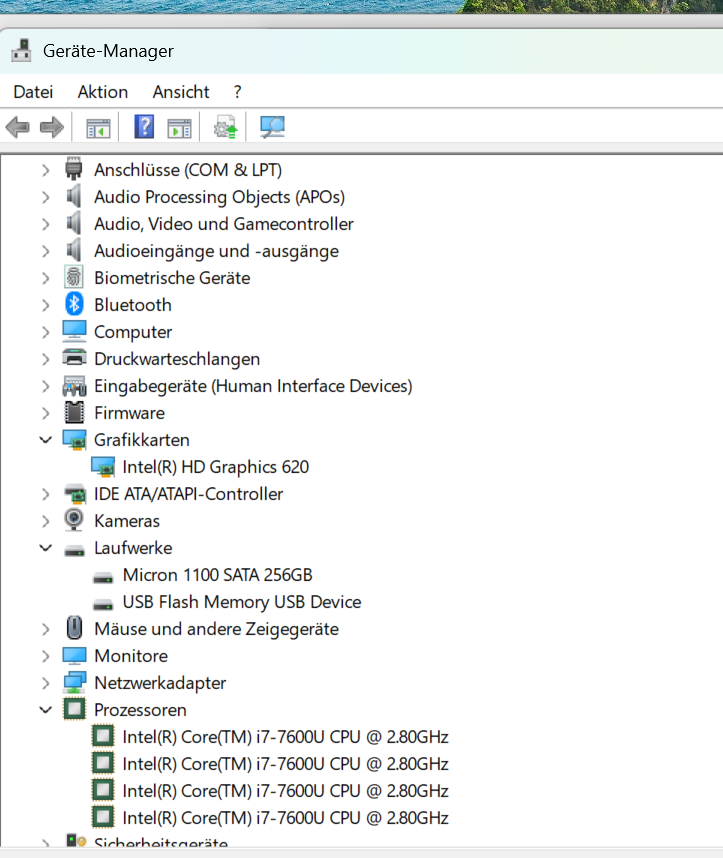Collapse the Prozessoren node
Image resolution: width=723 pixels, height=858 pixels.
(x=45, y=710)
